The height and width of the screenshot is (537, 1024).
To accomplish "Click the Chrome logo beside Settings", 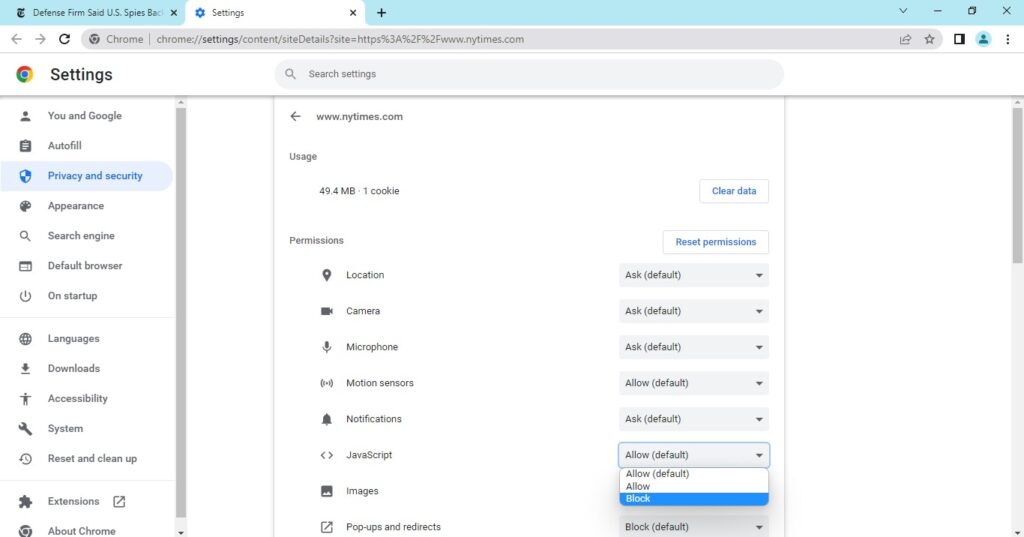I will [x=25, y=74].
